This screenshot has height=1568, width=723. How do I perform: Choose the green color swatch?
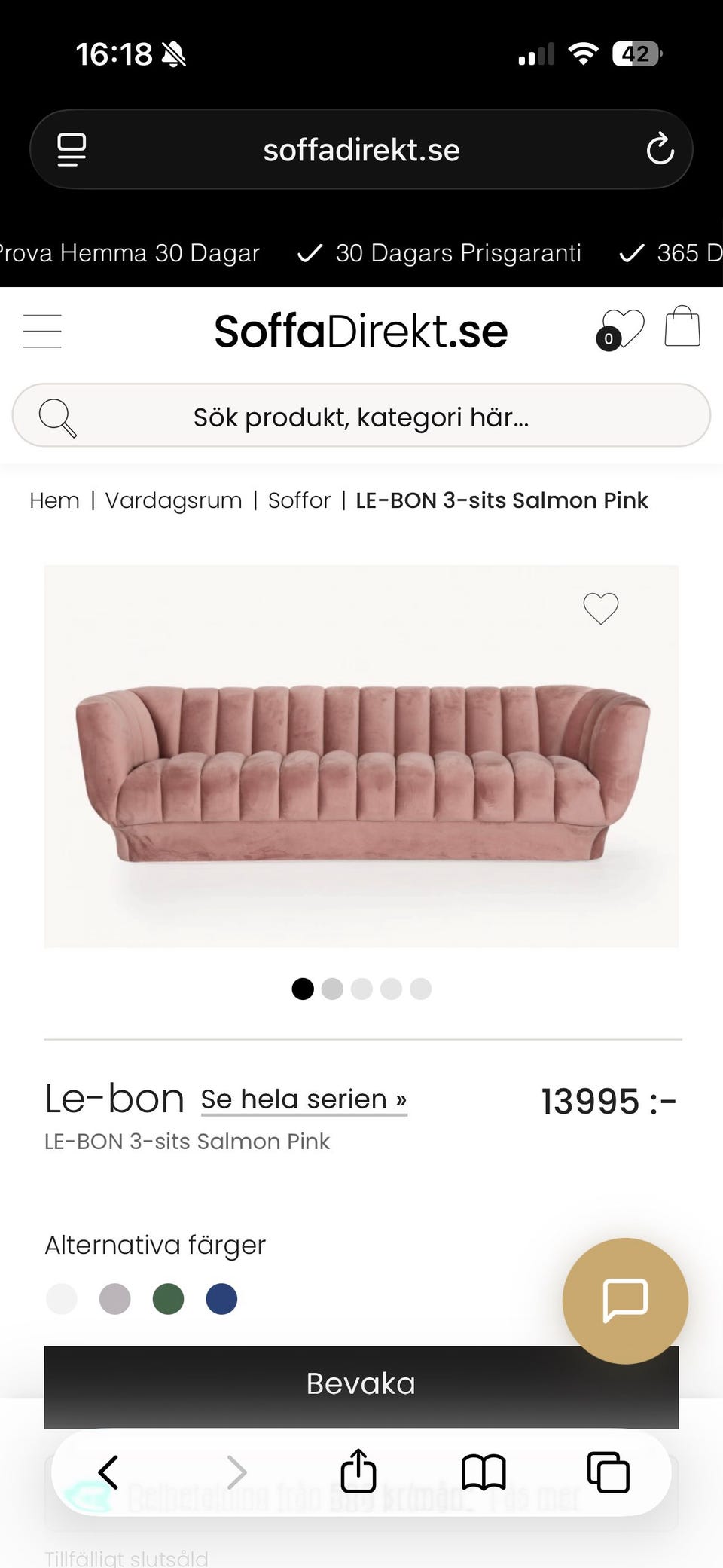168,1299
